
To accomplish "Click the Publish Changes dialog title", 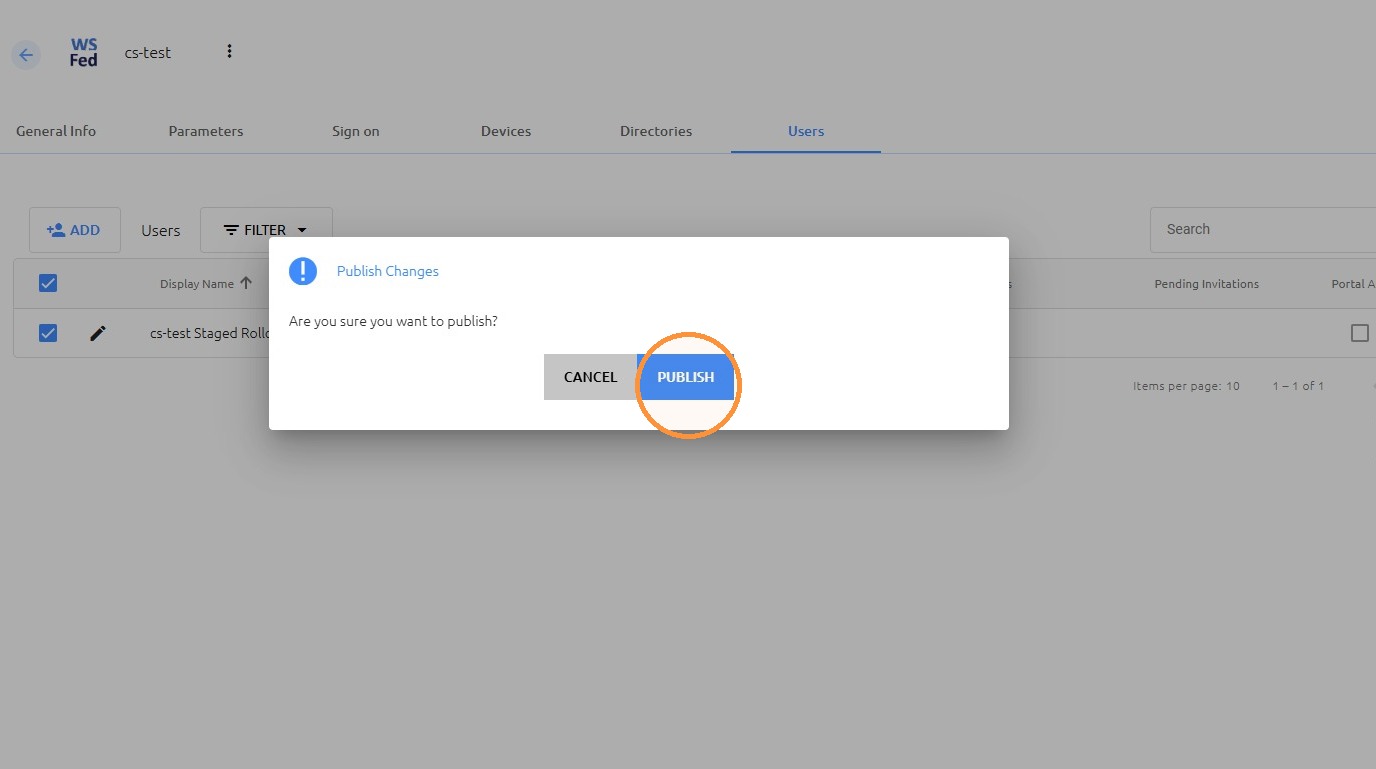I will tap(388, 271).
